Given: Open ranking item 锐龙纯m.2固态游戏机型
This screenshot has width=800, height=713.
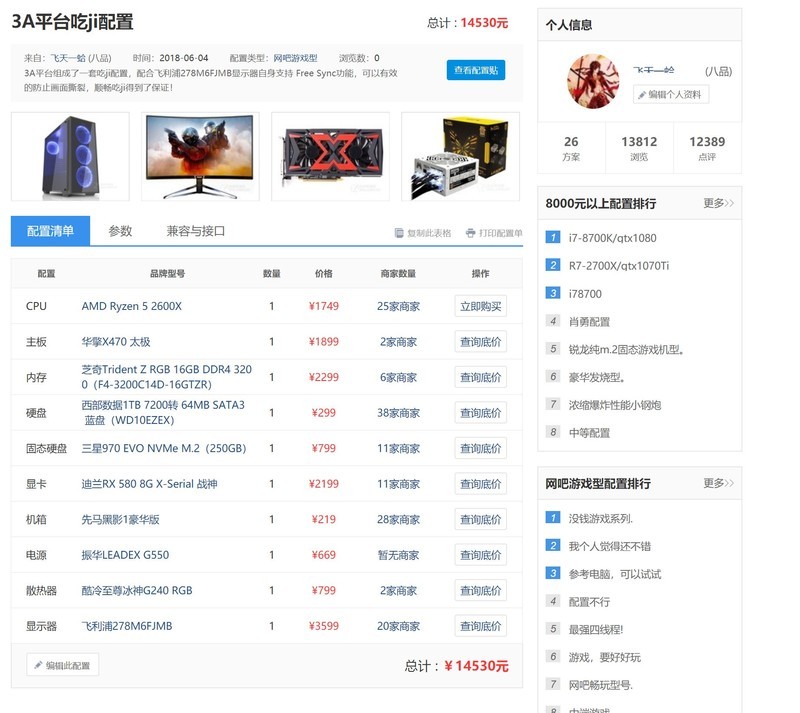Looking at the screenshot, I should [x=626, y=349].
